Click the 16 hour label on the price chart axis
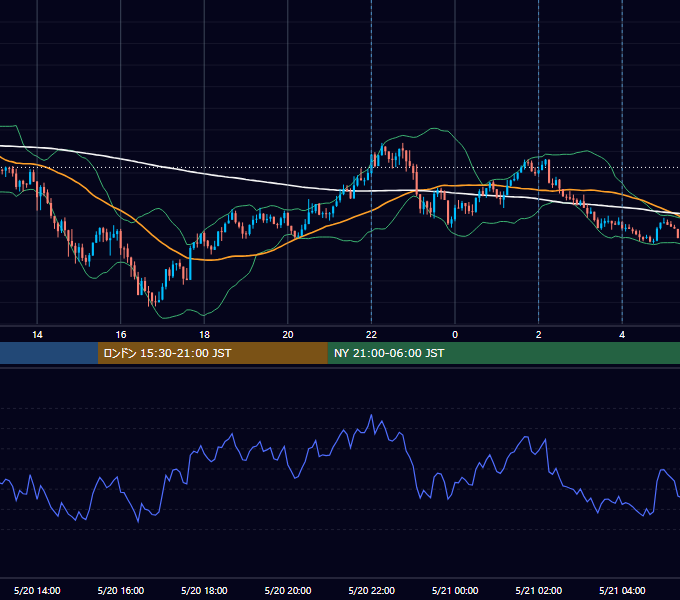The image size is (680, 600). tap(121, 335)
